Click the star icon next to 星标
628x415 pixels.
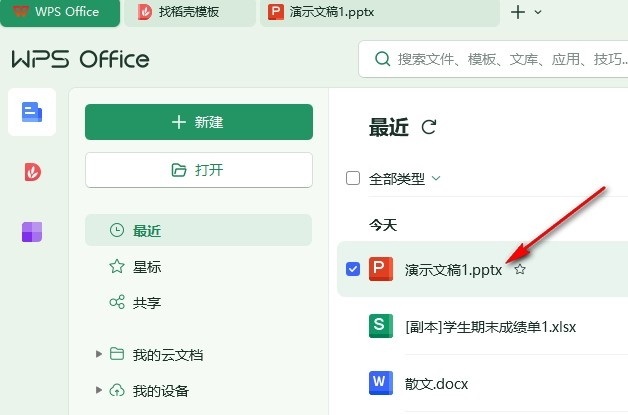tap(117, 266)
